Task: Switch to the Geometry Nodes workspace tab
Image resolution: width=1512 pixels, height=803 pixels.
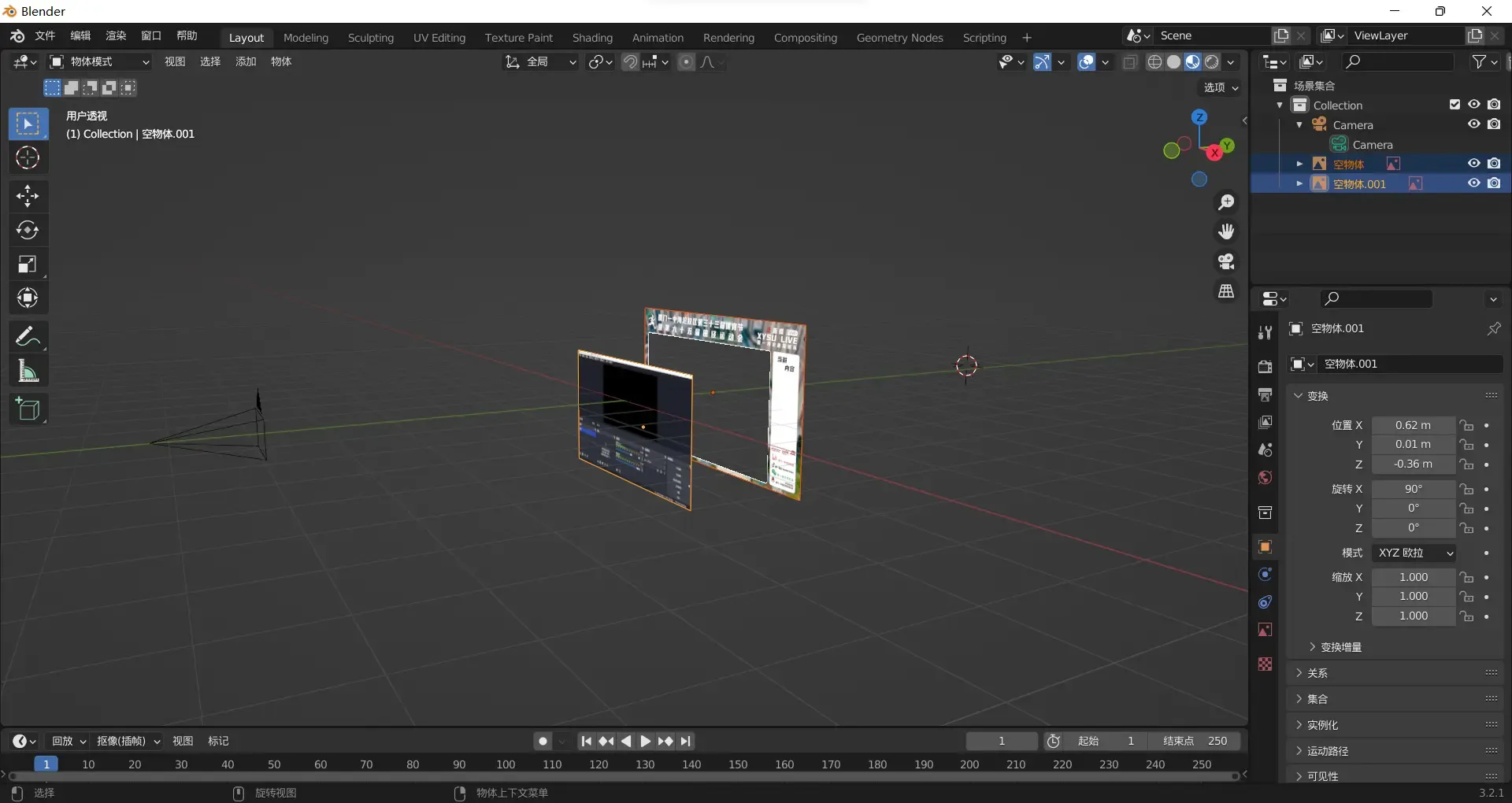Action: click(x=899, y=38)
